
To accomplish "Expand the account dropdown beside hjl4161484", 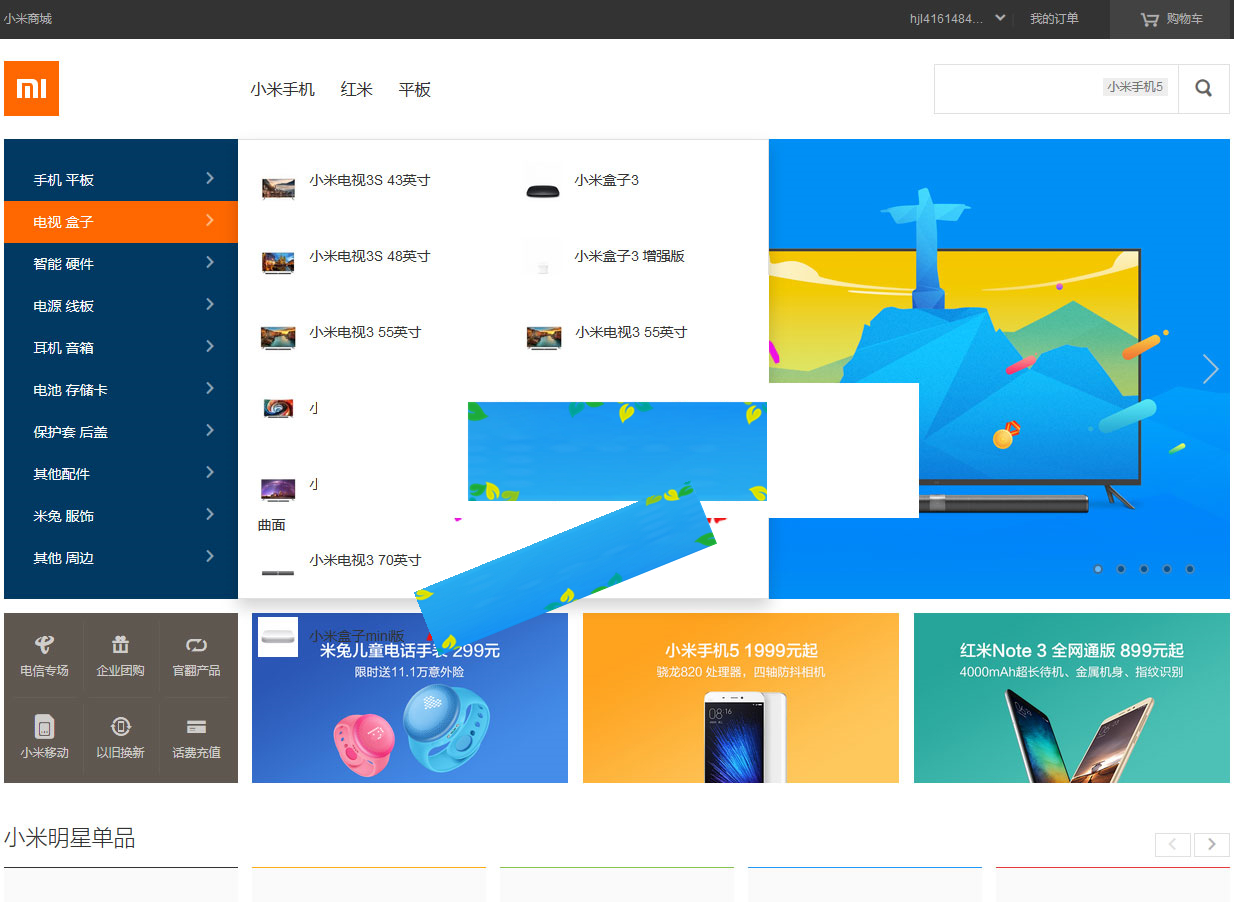I will click(x=999, y=18).
